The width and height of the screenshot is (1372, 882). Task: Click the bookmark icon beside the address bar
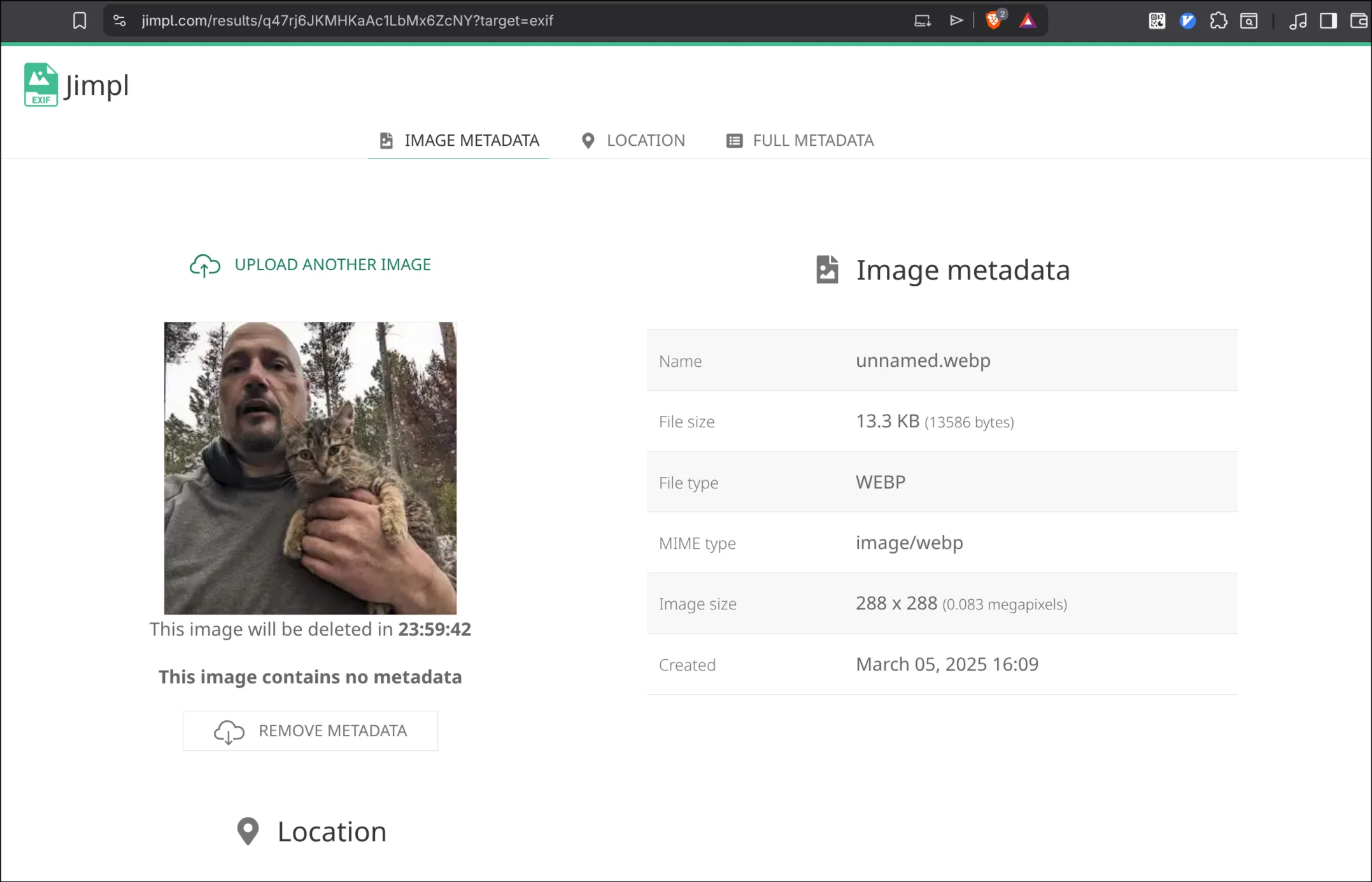pyautogui.click(x=80, y=21)
